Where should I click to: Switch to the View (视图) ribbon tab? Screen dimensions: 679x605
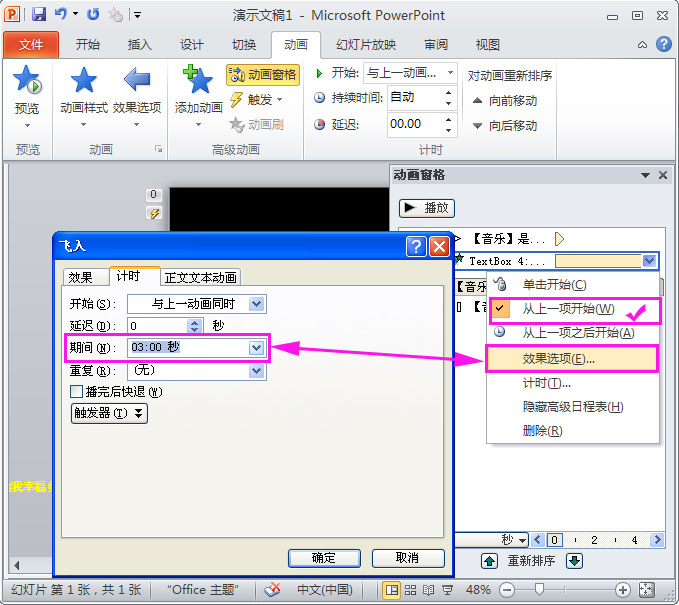pyautogui.click(x=488, y=45)
